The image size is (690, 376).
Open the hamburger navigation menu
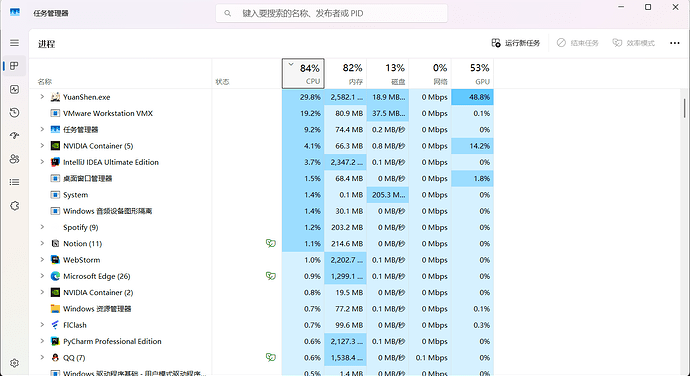click(15, 43)
